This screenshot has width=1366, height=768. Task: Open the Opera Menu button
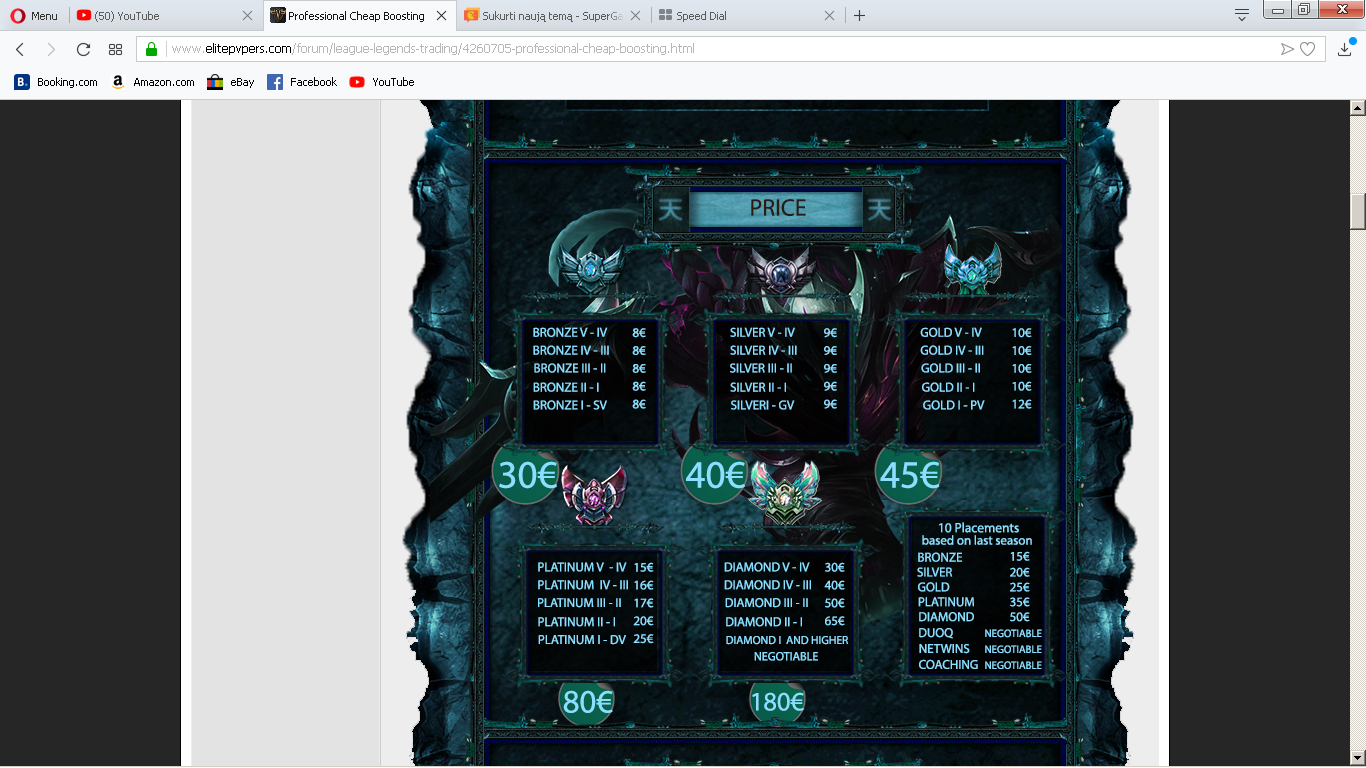(34, 16)
